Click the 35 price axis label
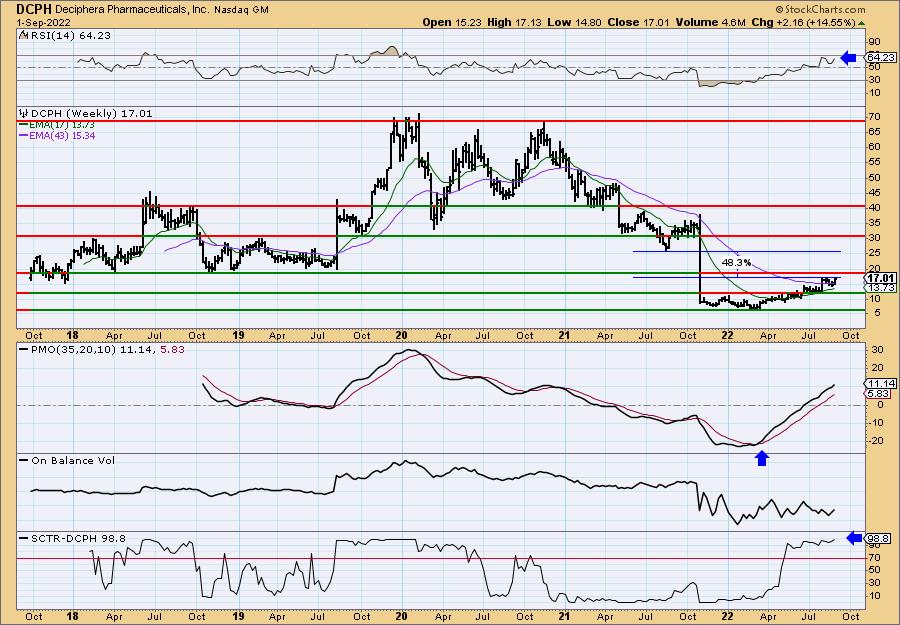The width and height of the screenshot is (900, 625). (876, 223)
